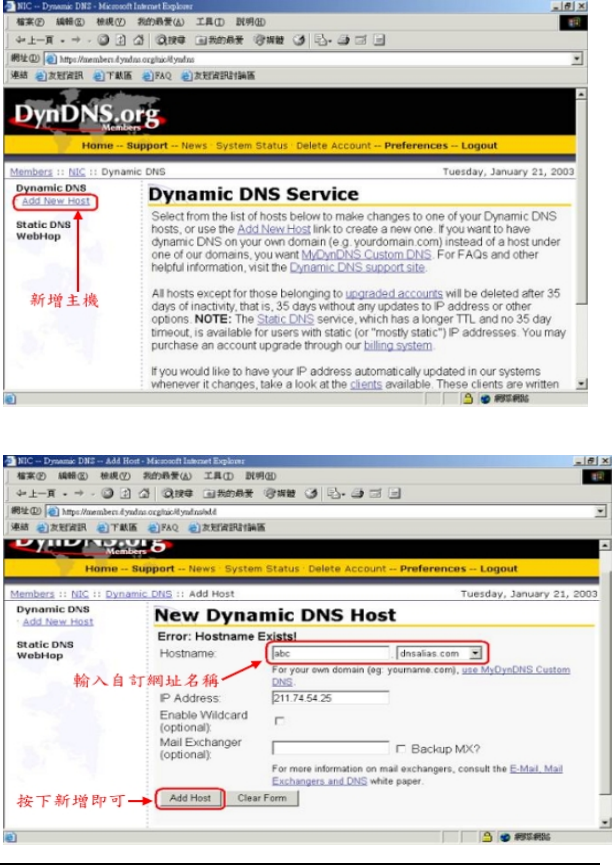Image resolution: width=612 pixels, height=865 pixels.
Task: Click History icon in upper Dynamic DNS window
Action: pos(299,40)
